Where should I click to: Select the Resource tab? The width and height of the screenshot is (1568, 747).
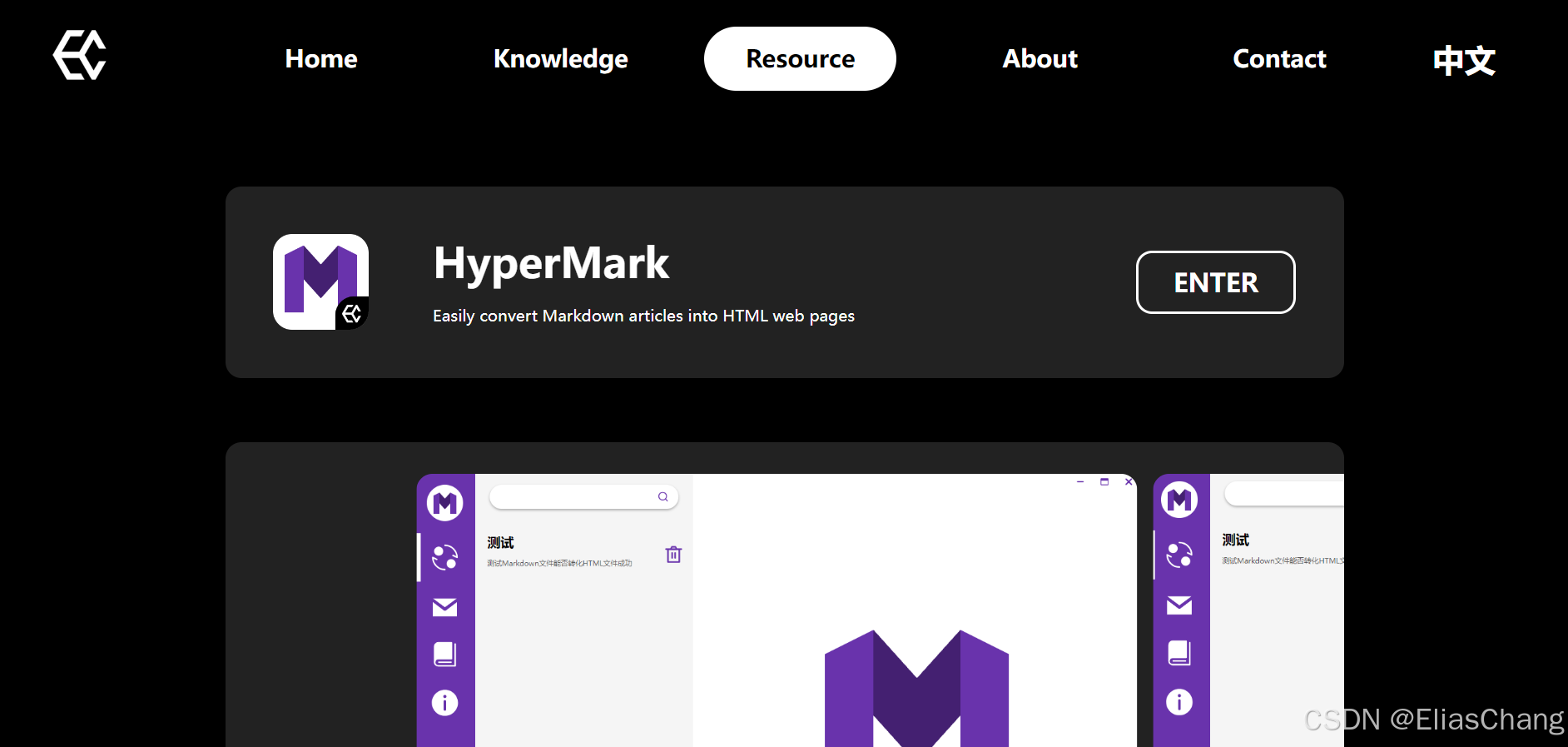800,59
